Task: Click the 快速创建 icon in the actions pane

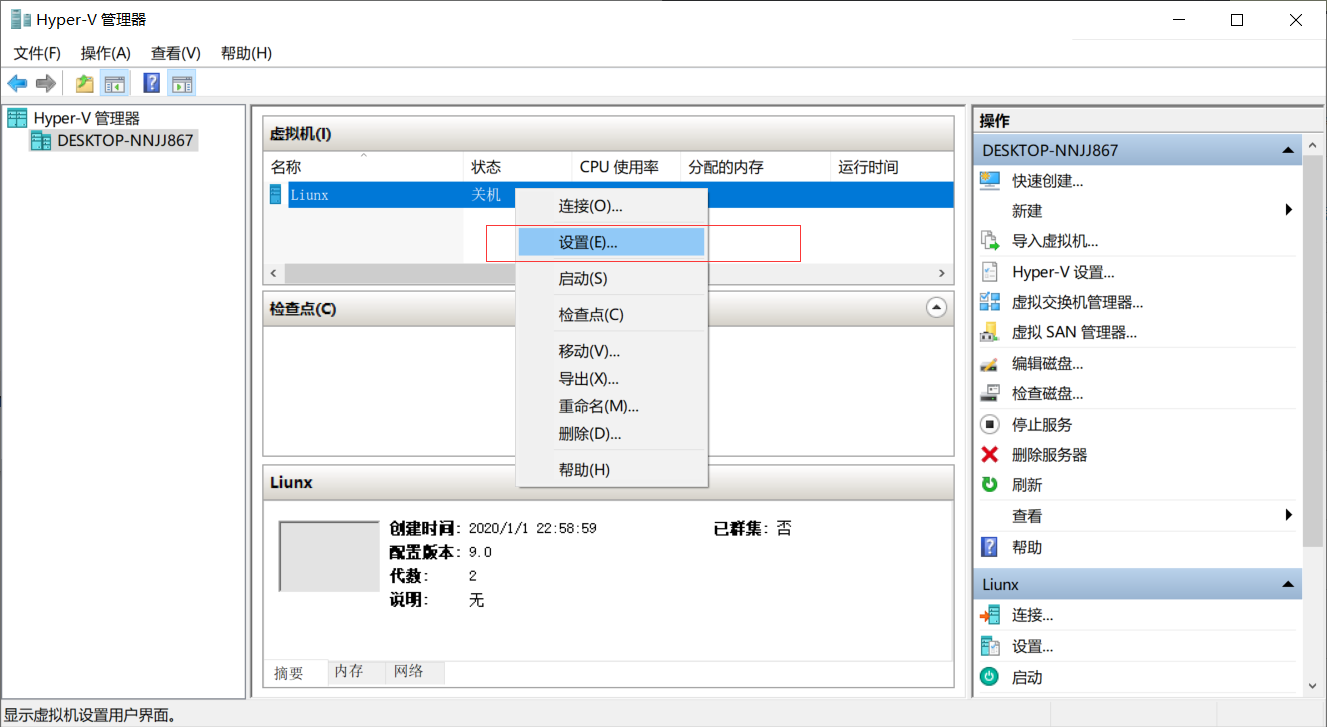Action: (990, 181)
